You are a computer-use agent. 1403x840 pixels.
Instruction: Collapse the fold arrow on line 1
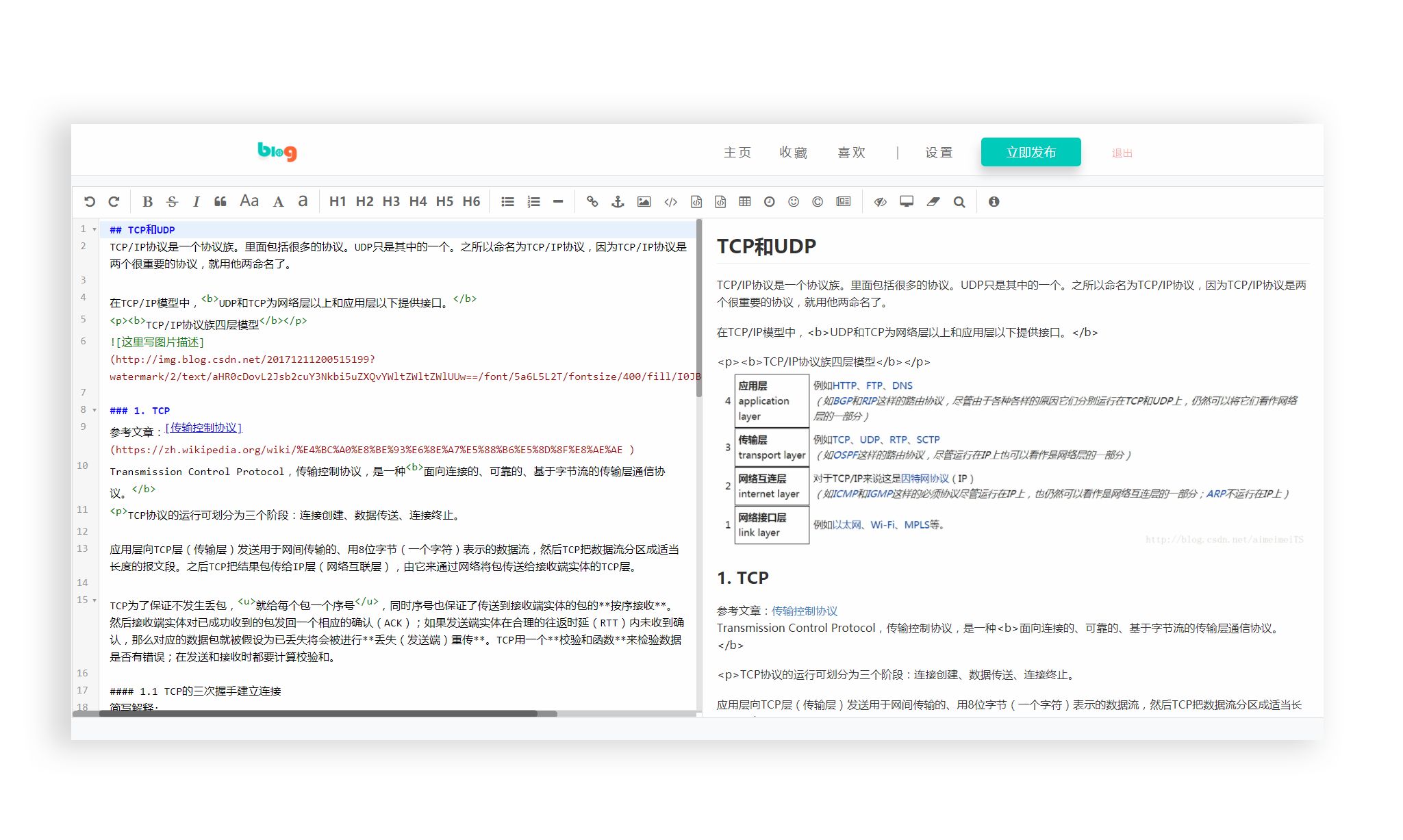click(x=94, y=230)
